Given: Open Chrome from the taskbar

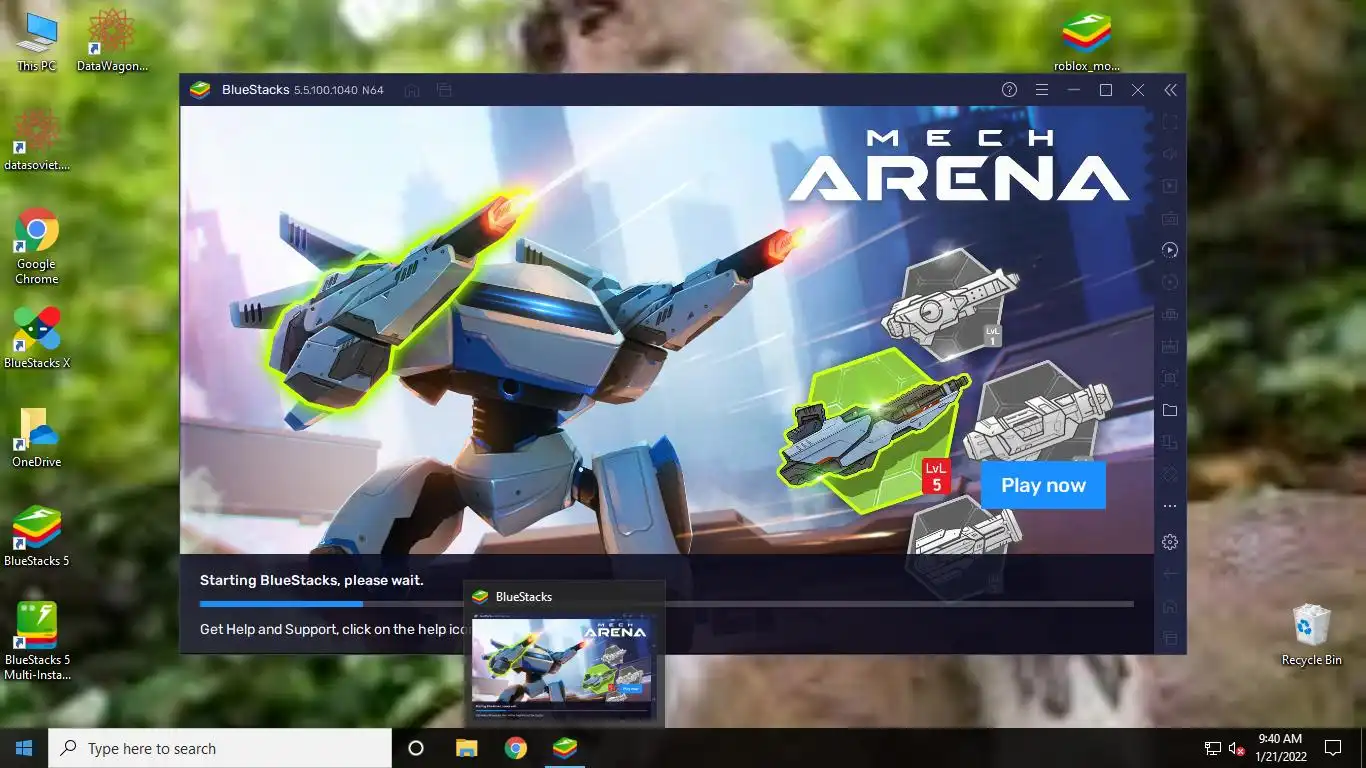Looking at the screenshot, I should (x=515, y=748).
